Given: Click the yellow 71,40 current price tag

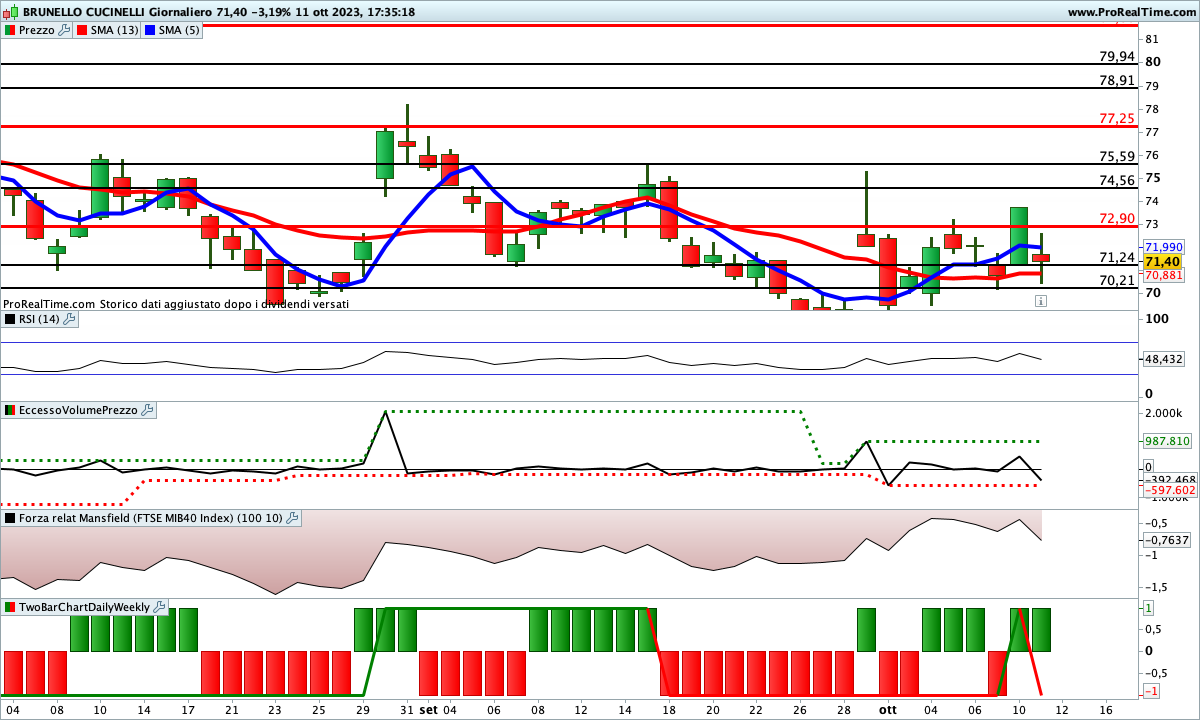Looking at the screenshot, I should pyautogui.click(x=1164, y=261).
